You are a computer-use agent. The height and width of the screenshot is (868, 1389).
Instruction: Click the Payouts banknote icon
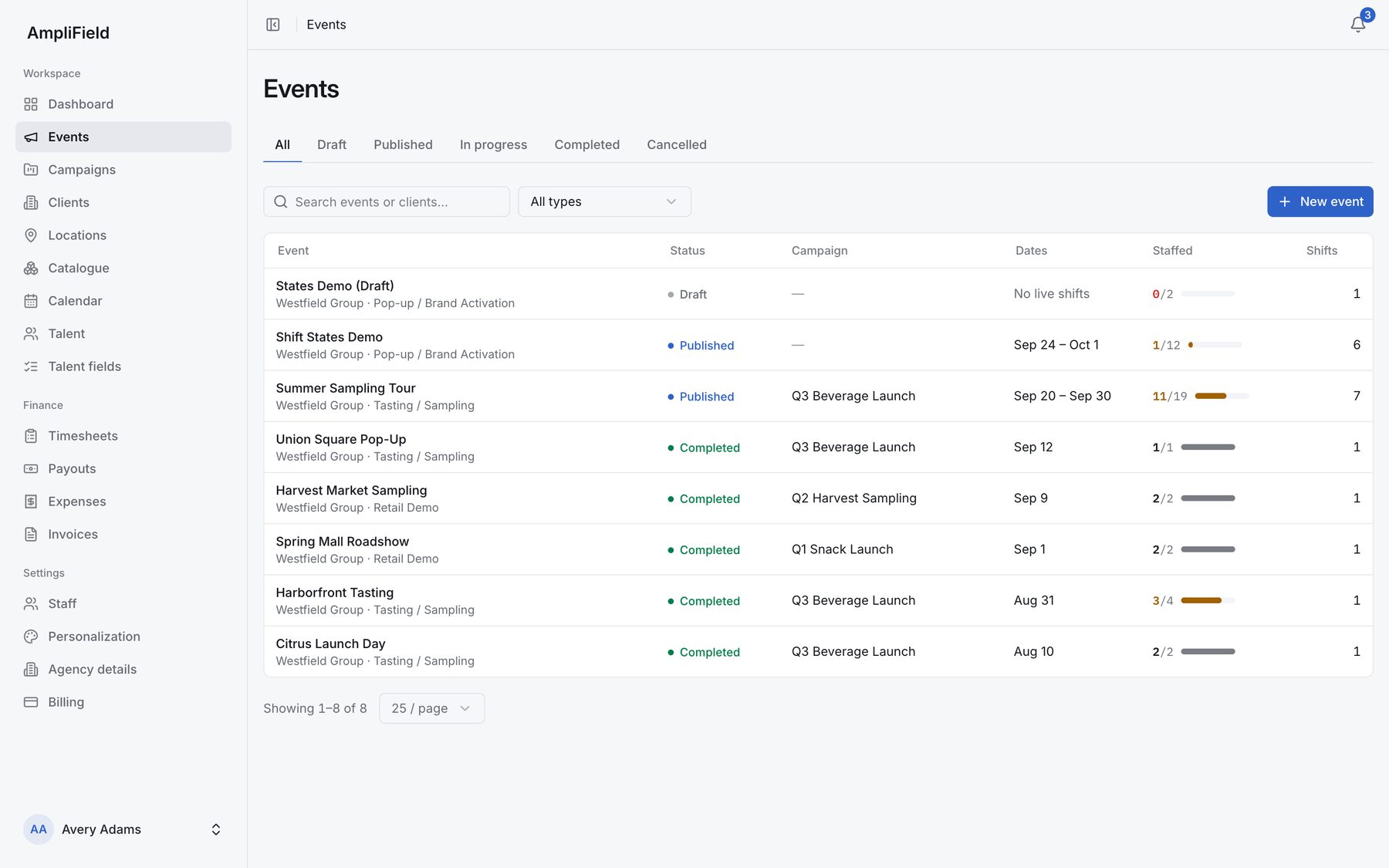point(31,468)
